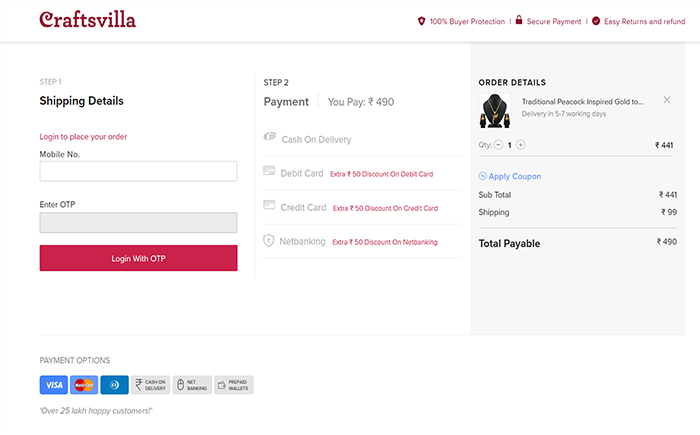The width and height of the screenshot is (700, 435).
Task: Remove the Peacock necklace from order
Action: 667,100
